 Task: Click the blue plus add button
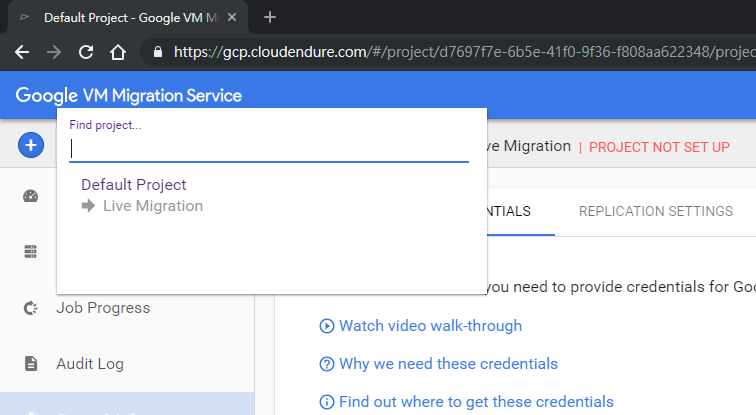pyautogui.click(x=31, y=145)
